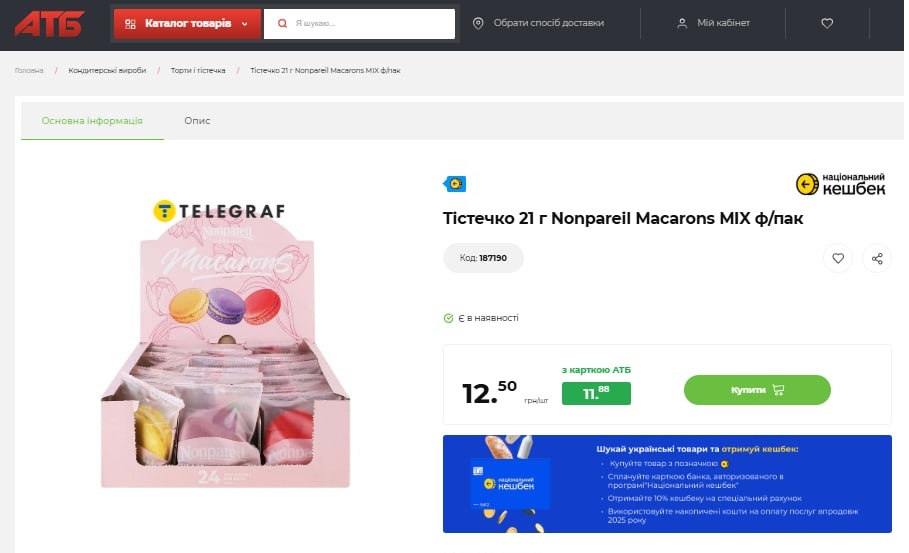The height and width of the screenshot is (553, 909).
Task: Click the ATB logo in the header
Action: pyautogui.click(x=49, y=24)
